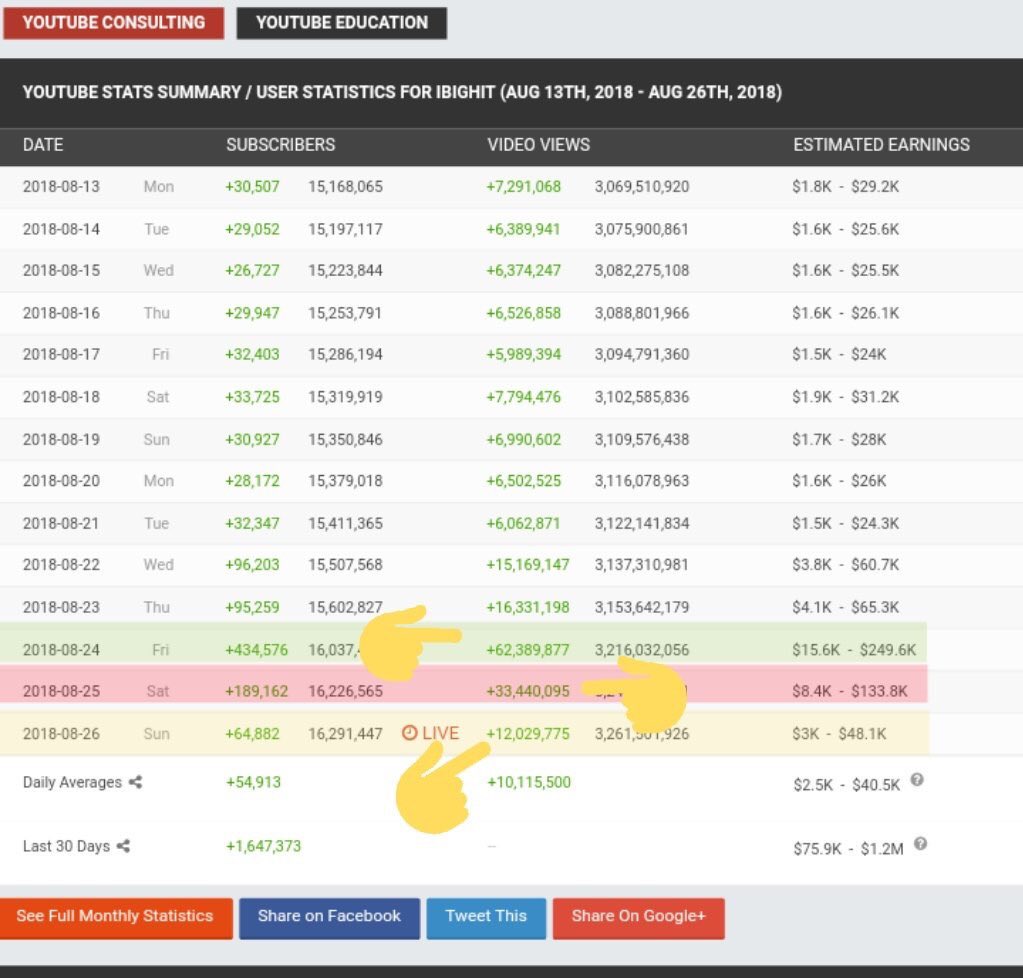Click video views gain +62,389,877
The height and width of the screenshot is (978, 1023).
pyautogui.click(x=528, y=650)
